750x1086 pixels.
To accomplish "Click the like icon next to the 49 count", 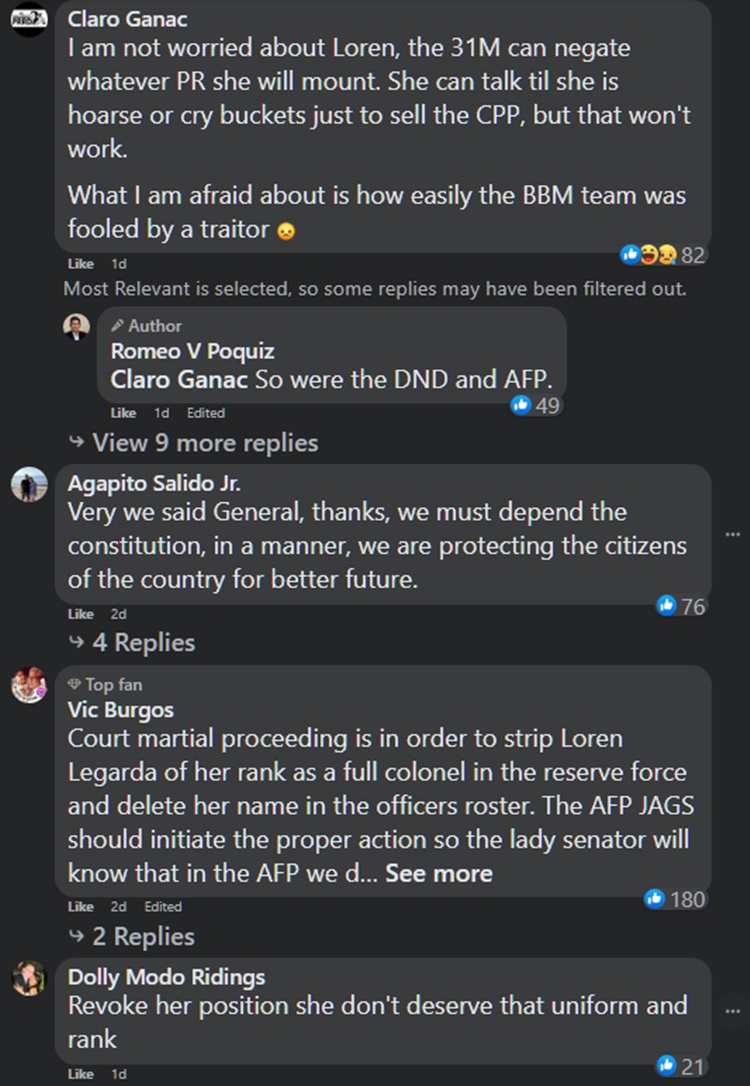I will point(520,403).
